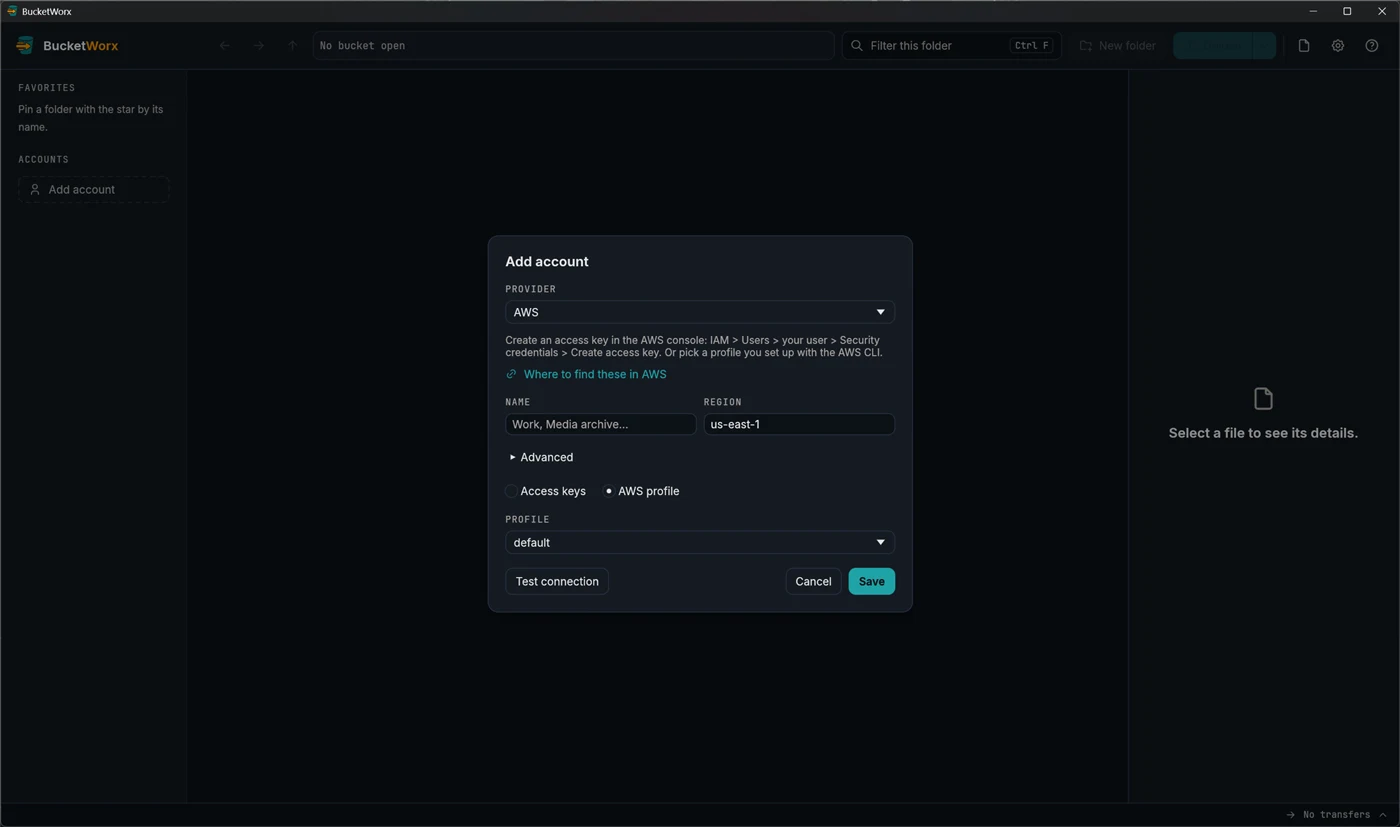Click the document icon in the top toolbar
This screenshot has width=1400, height=827.
point(1304,45)
